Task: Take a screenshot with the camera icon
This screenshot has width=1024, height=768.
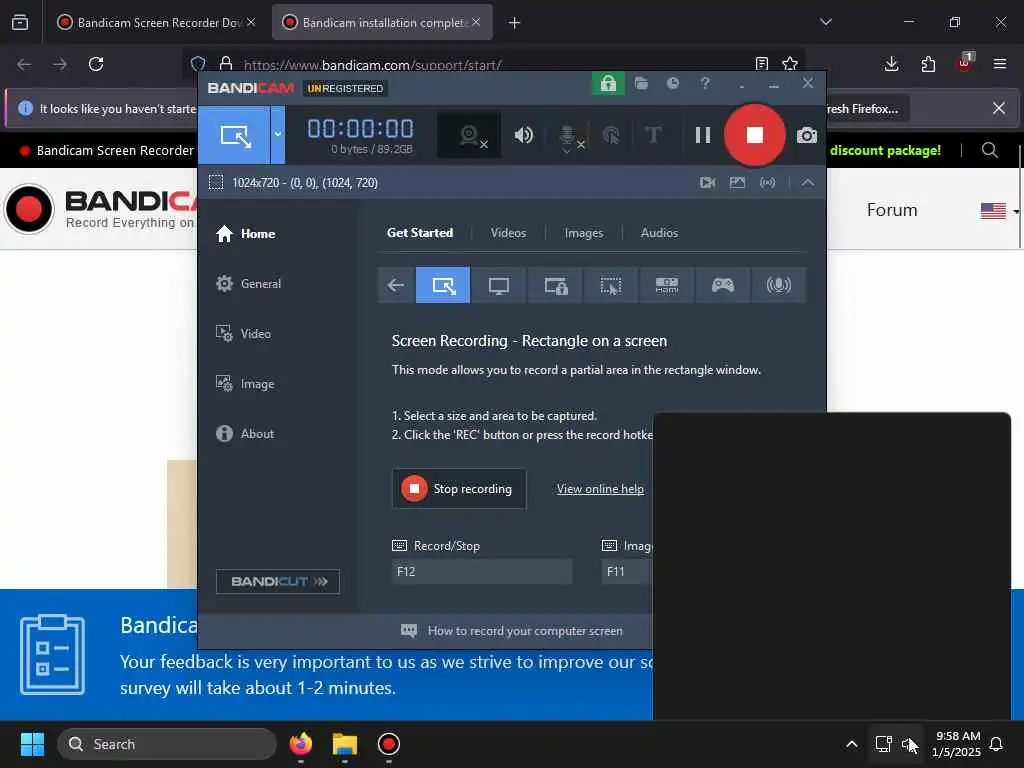Action: tap(807, 135)
